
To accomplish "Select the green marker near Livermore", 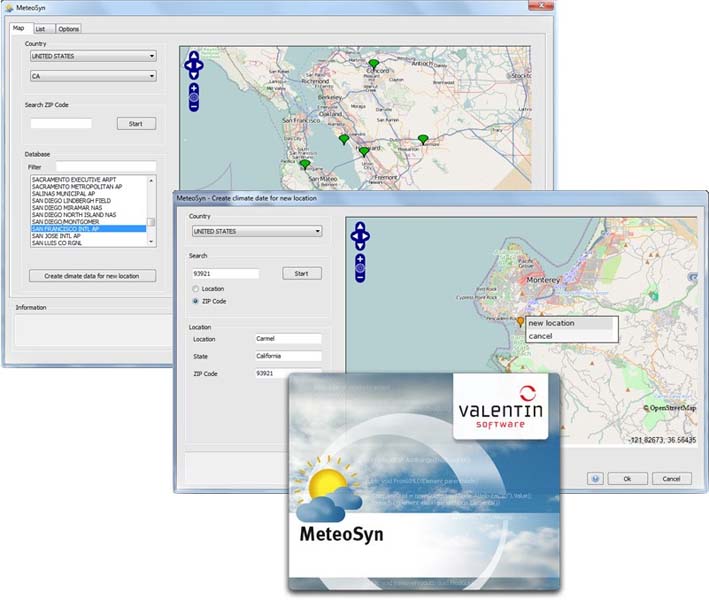I will (x=423, y=139).
